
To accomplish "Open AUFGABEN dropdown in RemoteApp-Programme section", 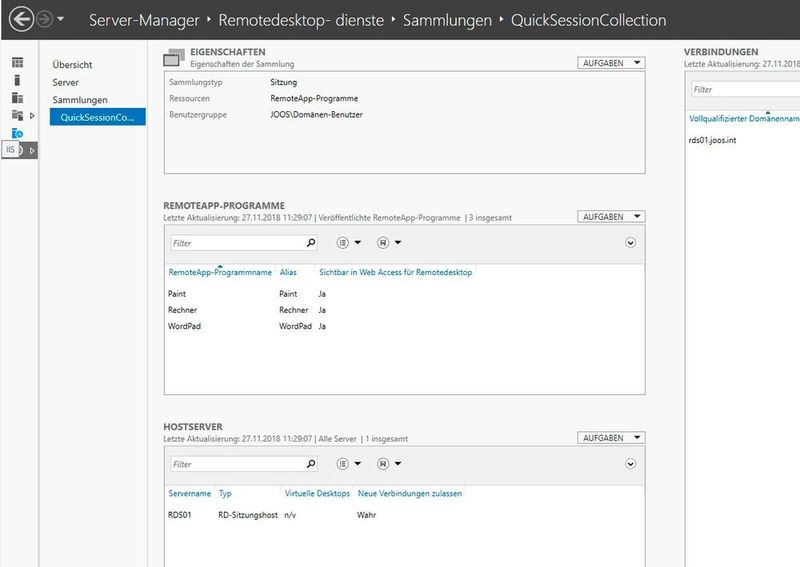I will (x=611, y=216).
